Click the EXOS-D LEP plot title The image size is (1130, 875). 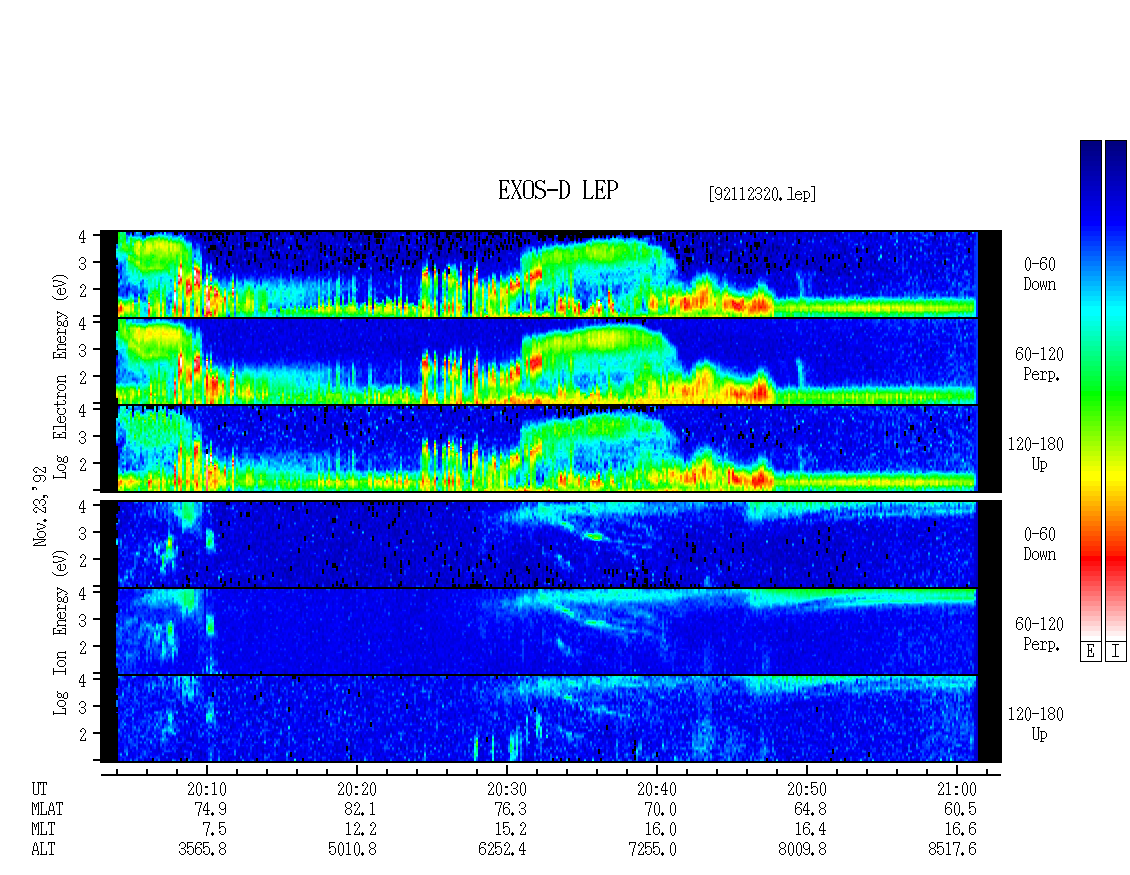click(558, 190)
